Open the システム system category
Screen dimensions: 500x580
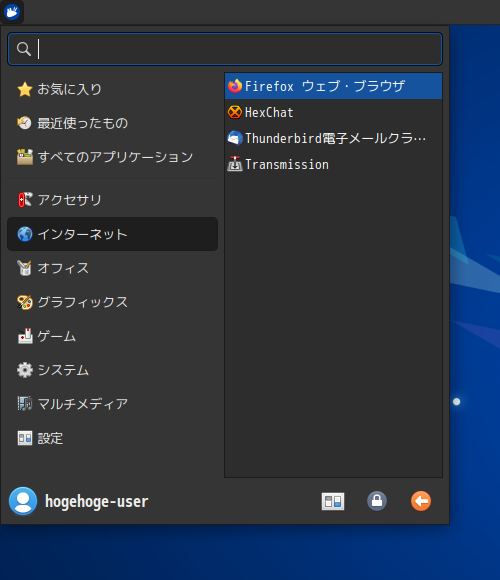pos(112,370)
